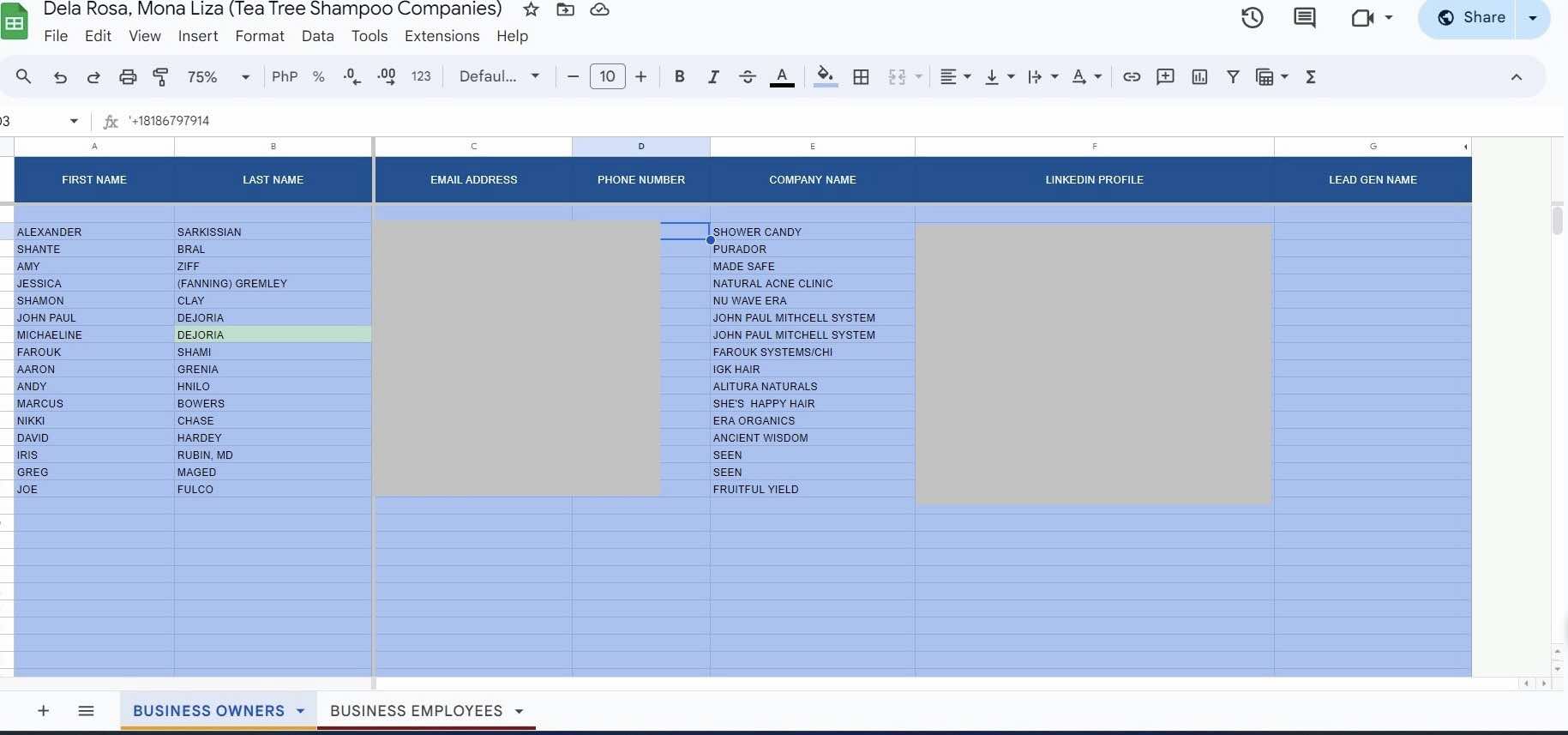Select the cell SARKISSIAN

273,232
